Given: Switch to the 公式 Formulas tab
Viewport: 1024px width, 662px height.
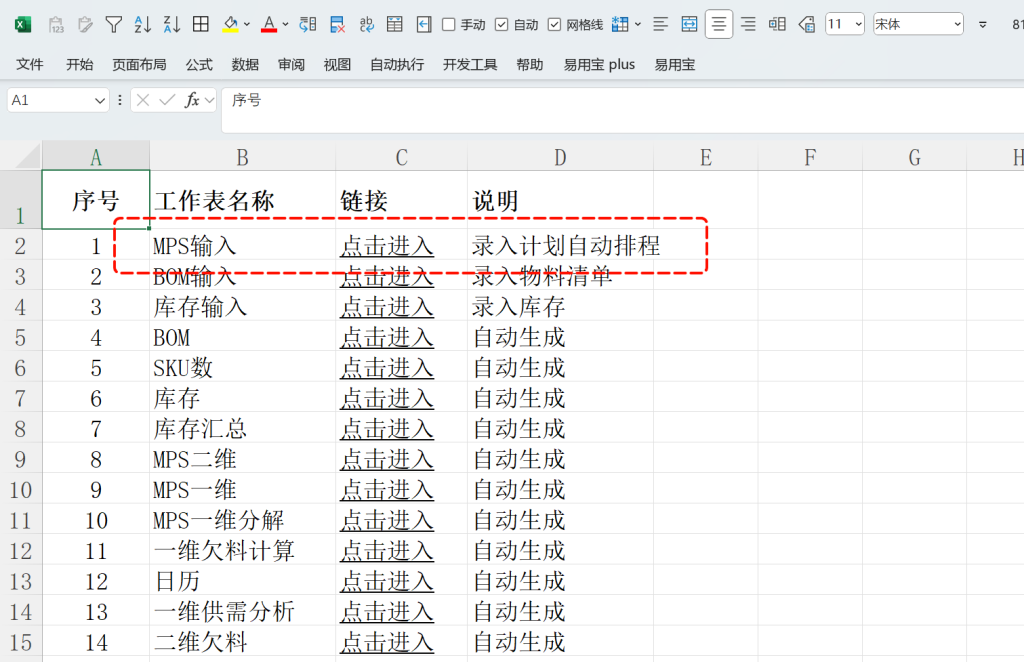Looking at the screenshot, I should 199,65.
